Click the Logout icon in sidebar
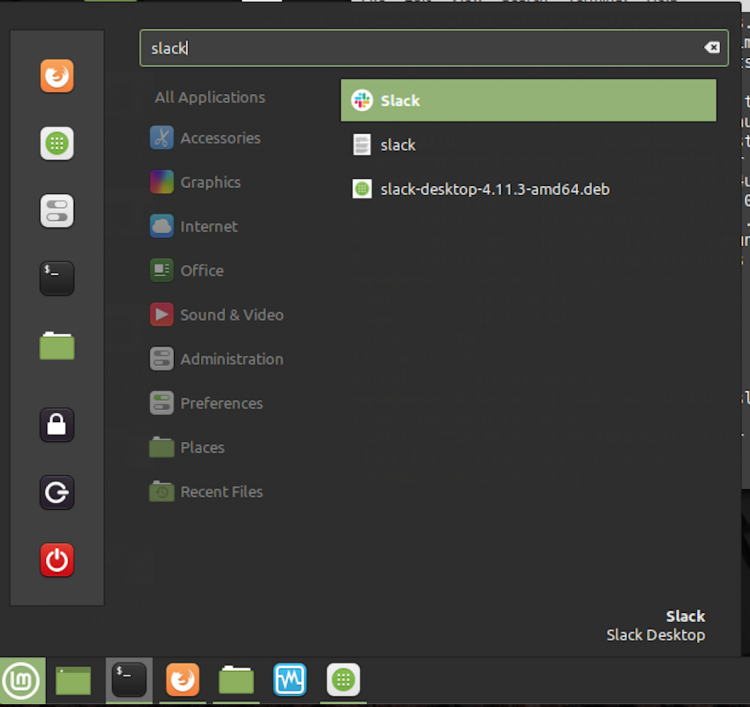 pos(57,492)
